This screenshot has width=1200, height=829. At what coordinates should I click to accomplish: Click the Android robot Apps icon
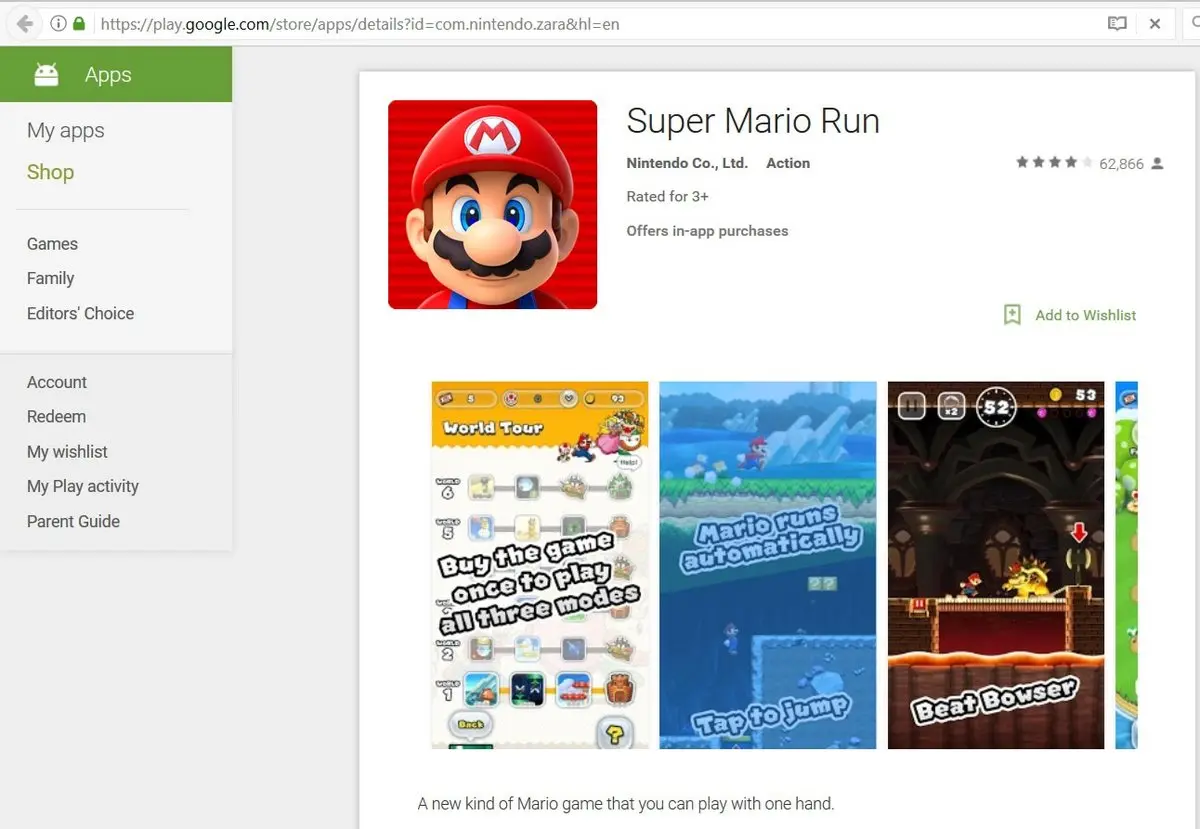[46, 75]
